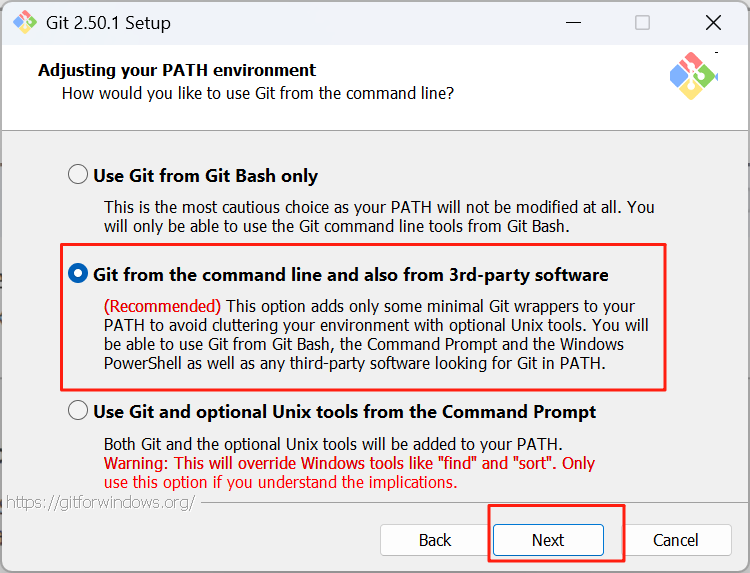Go Back to the previous setup page
The image size is (750, 573).
pos(435,540)
